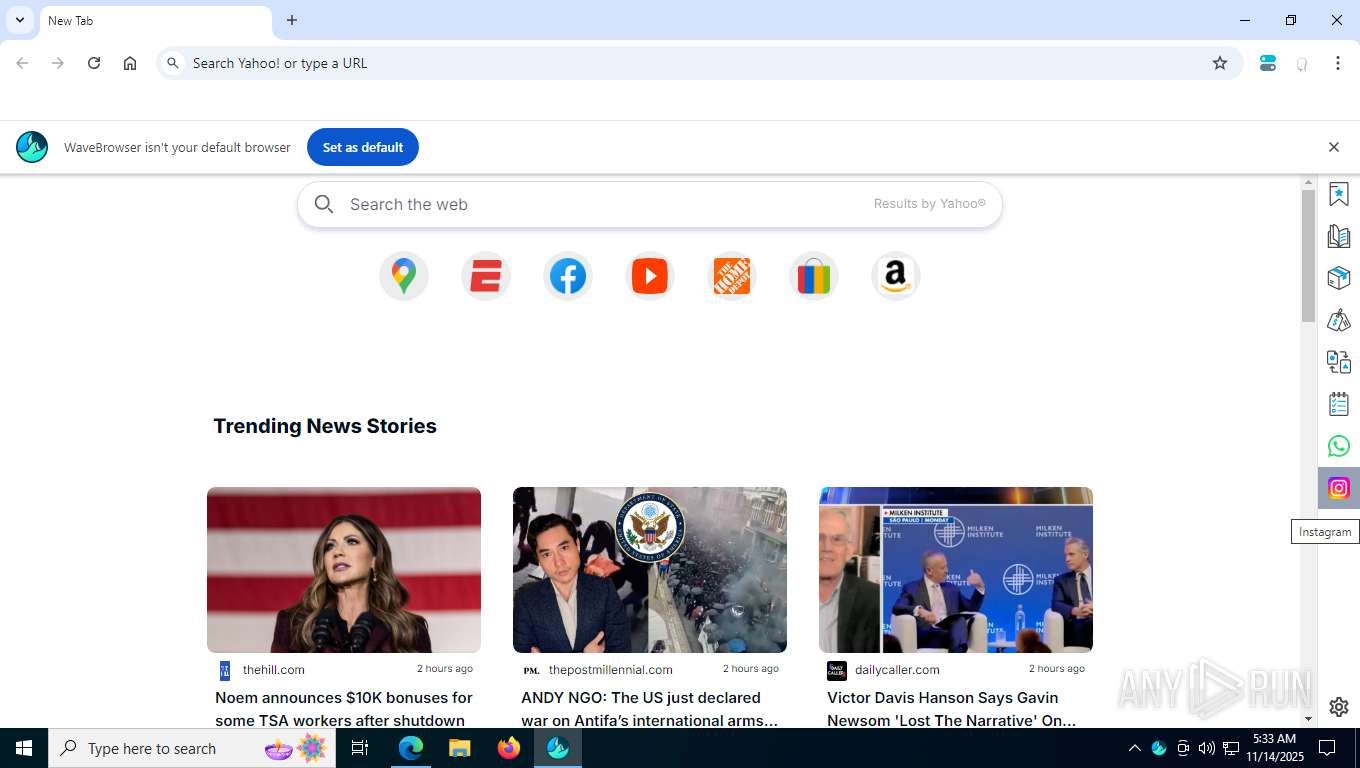This screenshot has width=1360, height=768.
Task: Click the Search the web box
Action: click(x=650, y=204)
